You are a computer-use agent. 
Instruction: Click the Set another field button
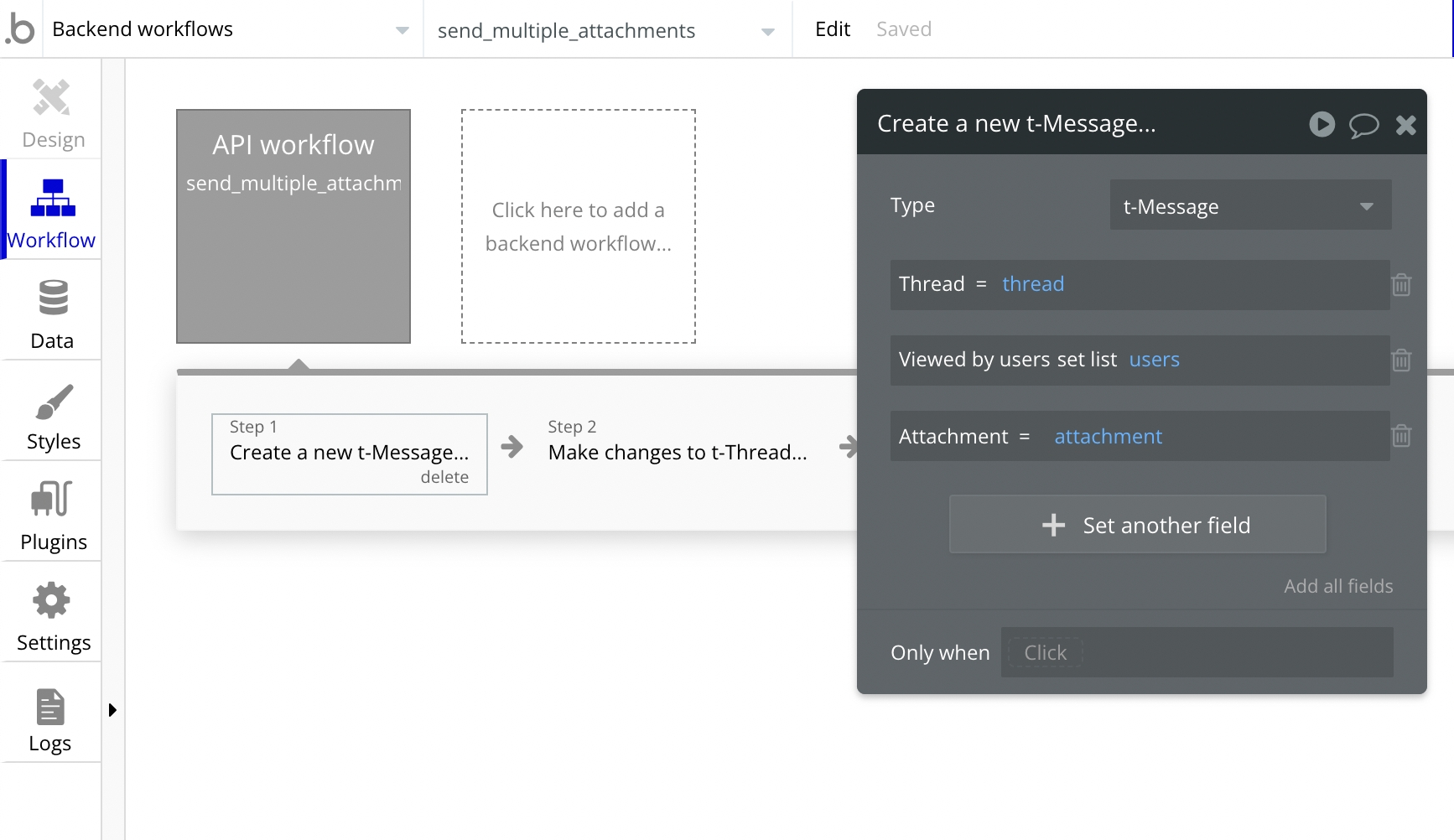coord(1137,525)
